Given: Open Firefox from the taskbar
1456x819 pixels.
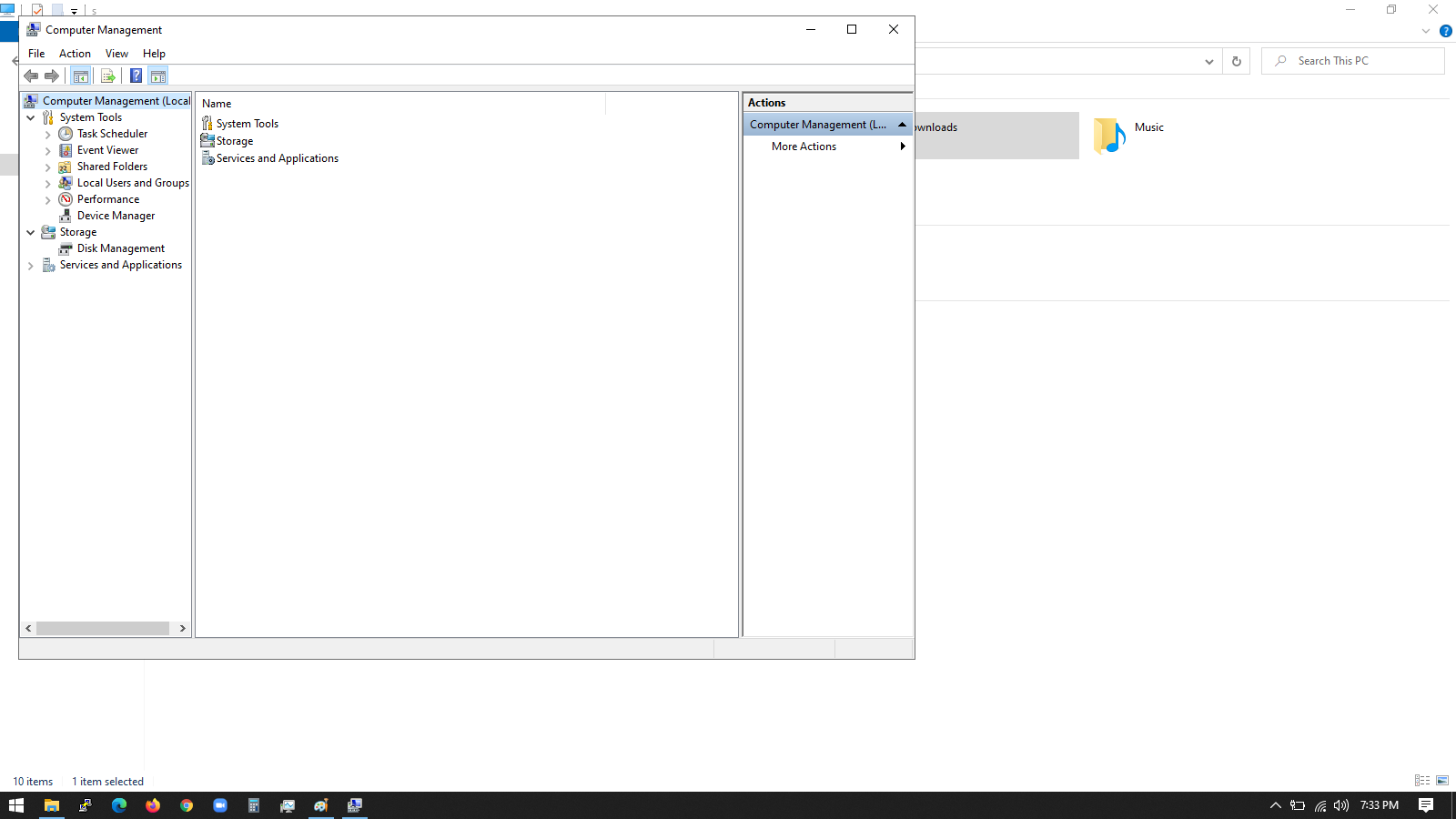Looking at the screenshot, I should [153, 805].
